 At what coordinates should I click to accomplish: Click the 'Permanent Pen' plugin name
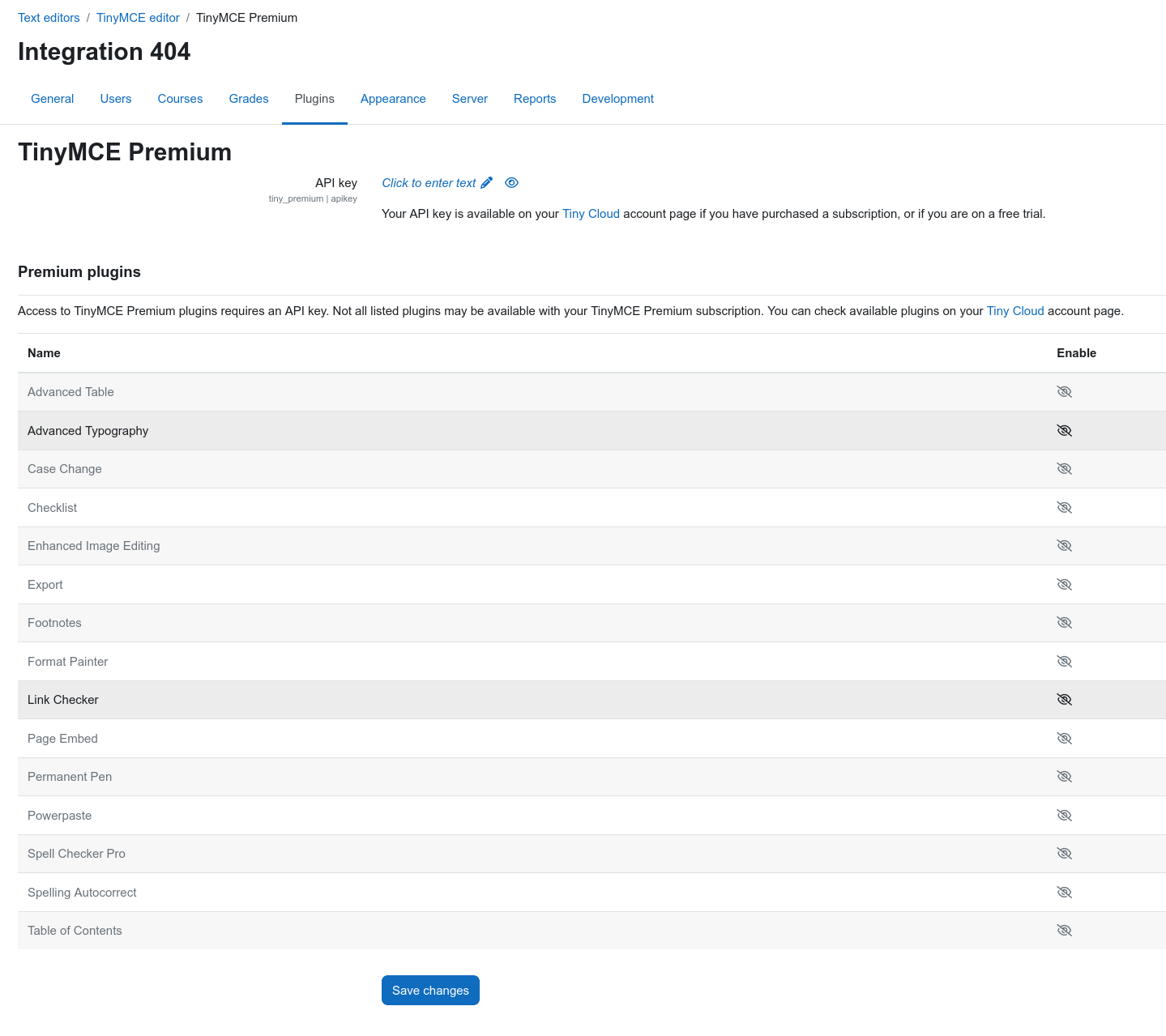click(70, 777)
